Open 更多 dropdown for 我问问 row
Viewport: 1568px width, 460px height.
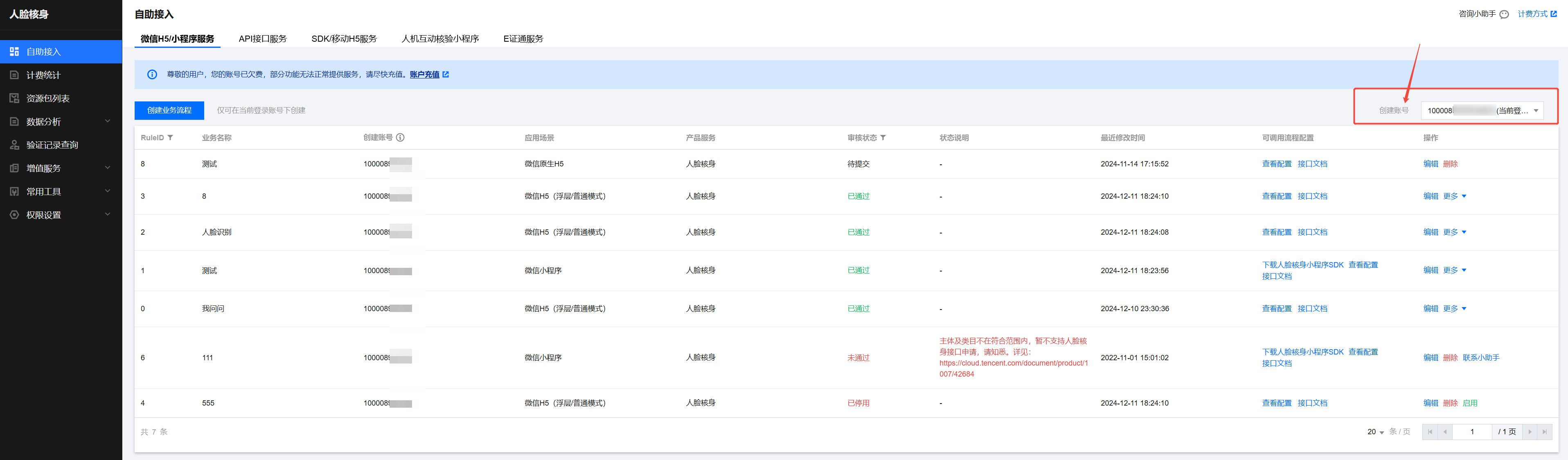tap(1455, 309)
